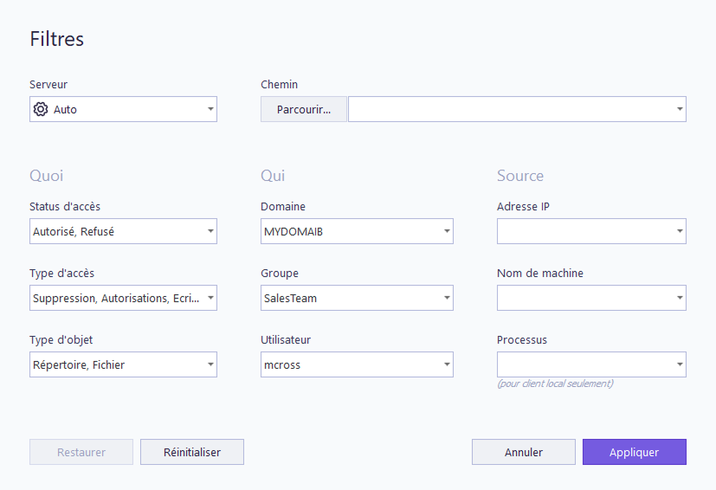
Task: Click the Parcourir... browse button
Action: pos(304,109)
